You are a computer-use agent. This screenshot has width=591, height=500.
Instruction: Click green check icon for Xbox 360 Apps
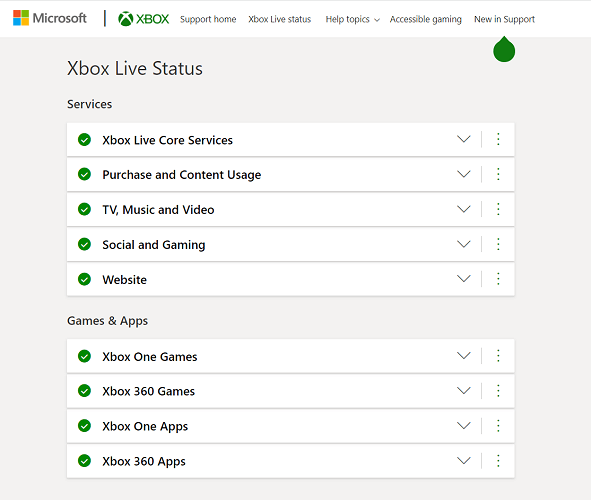point(84,461)
